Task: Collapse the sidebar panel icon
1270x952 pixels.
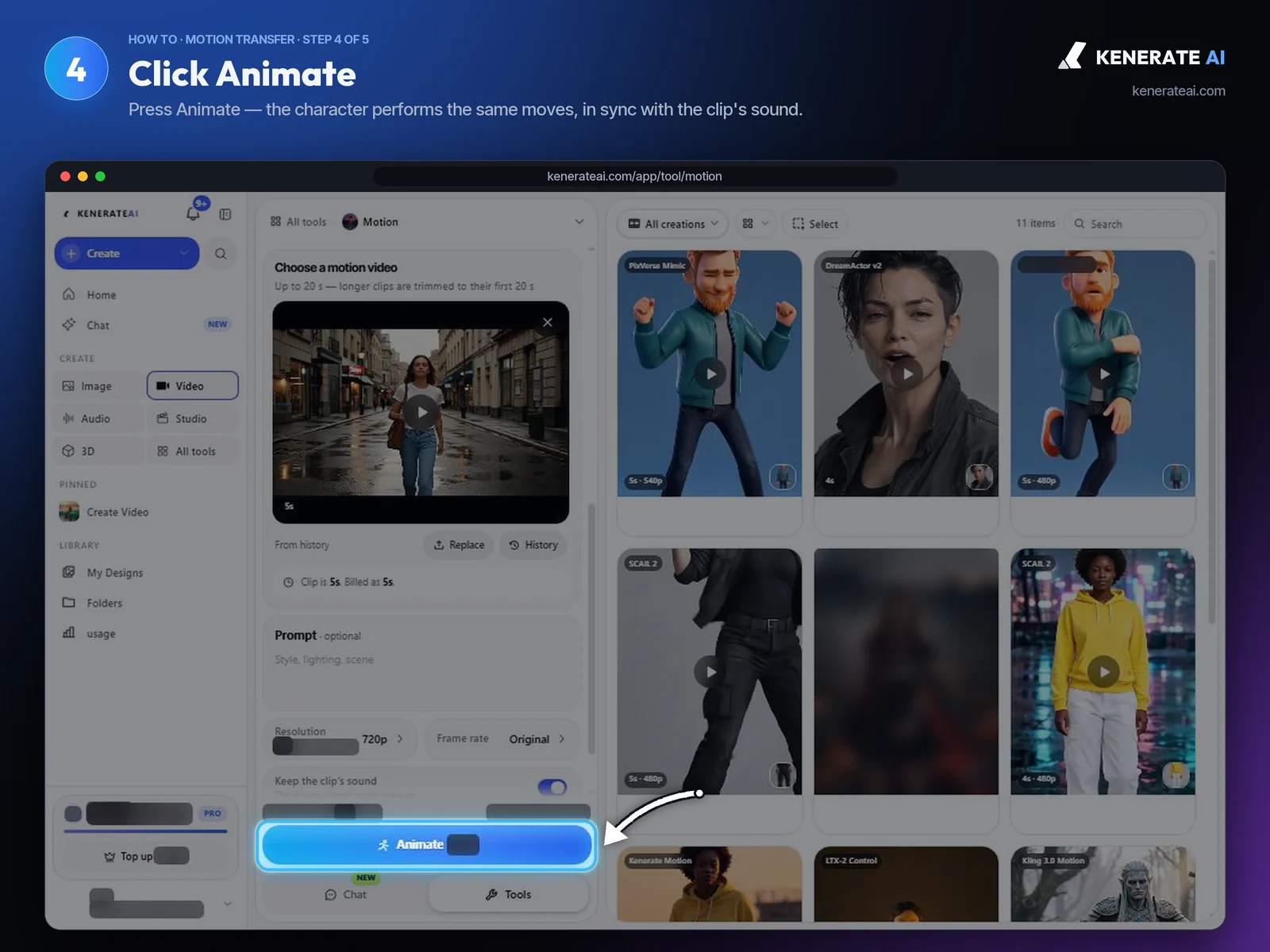Action: (225, 214)
